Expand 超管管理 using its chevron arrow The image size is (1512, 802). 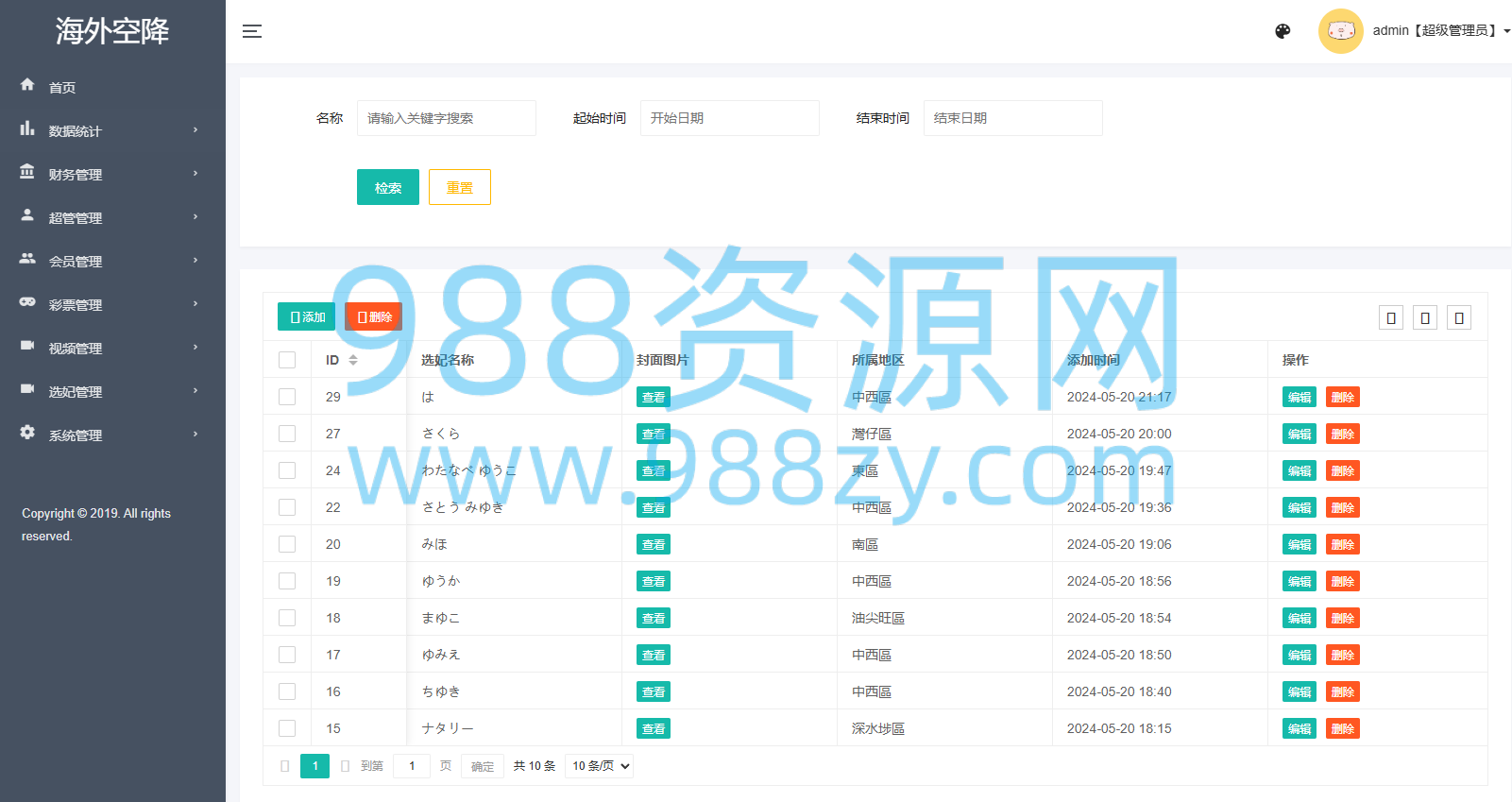coord(195,217)
